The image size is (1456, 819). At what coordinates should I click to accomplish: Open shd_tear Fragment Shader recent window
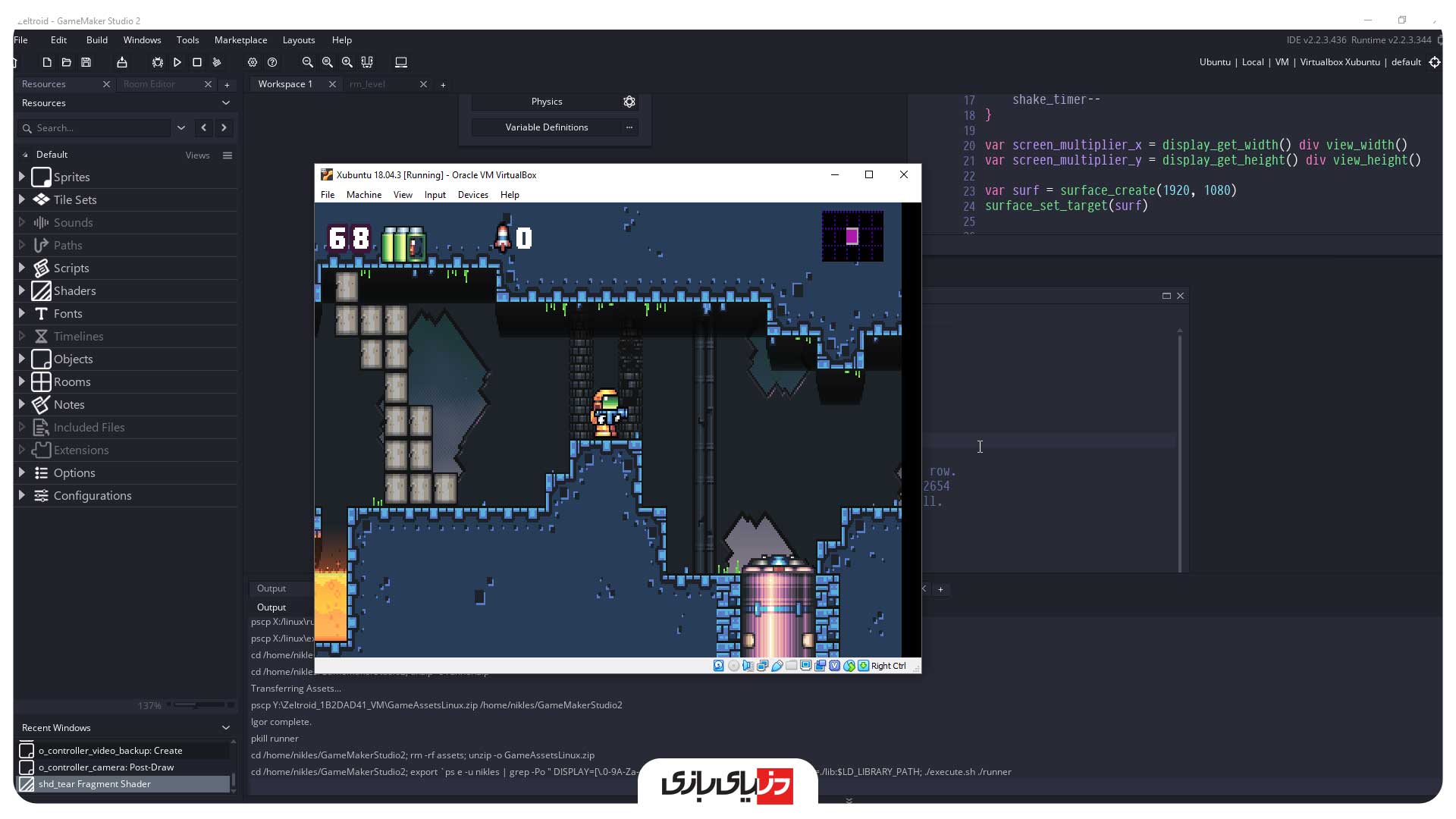pyautogui.click(x=95, y=784)
